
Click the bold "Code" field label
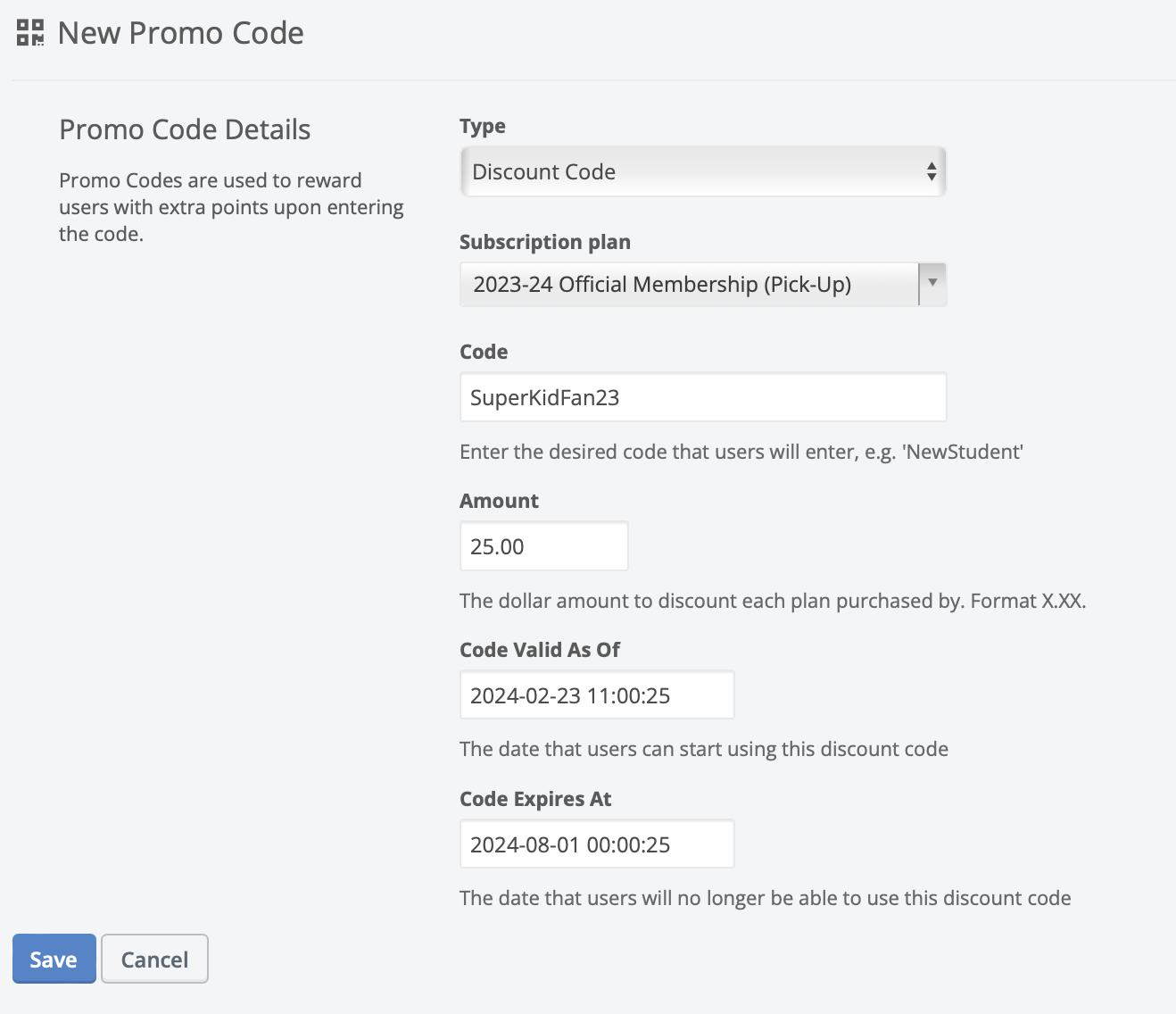coord(484,352)
